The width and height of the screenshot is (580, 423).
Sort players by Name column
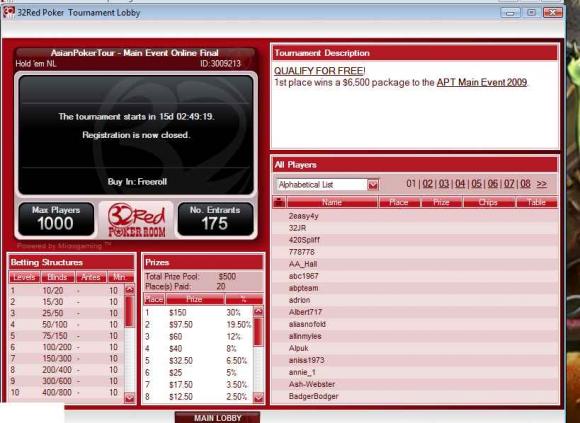[332, 202]
